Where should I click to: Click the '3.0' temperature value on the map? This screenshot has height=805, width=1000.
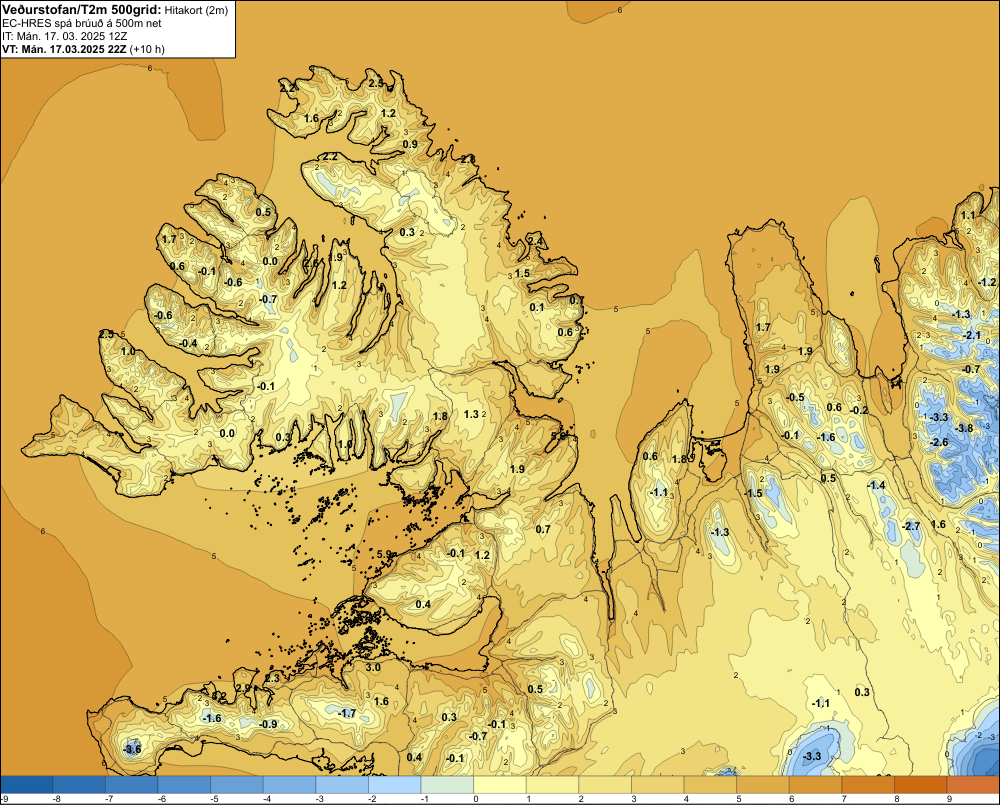[374, 668]
